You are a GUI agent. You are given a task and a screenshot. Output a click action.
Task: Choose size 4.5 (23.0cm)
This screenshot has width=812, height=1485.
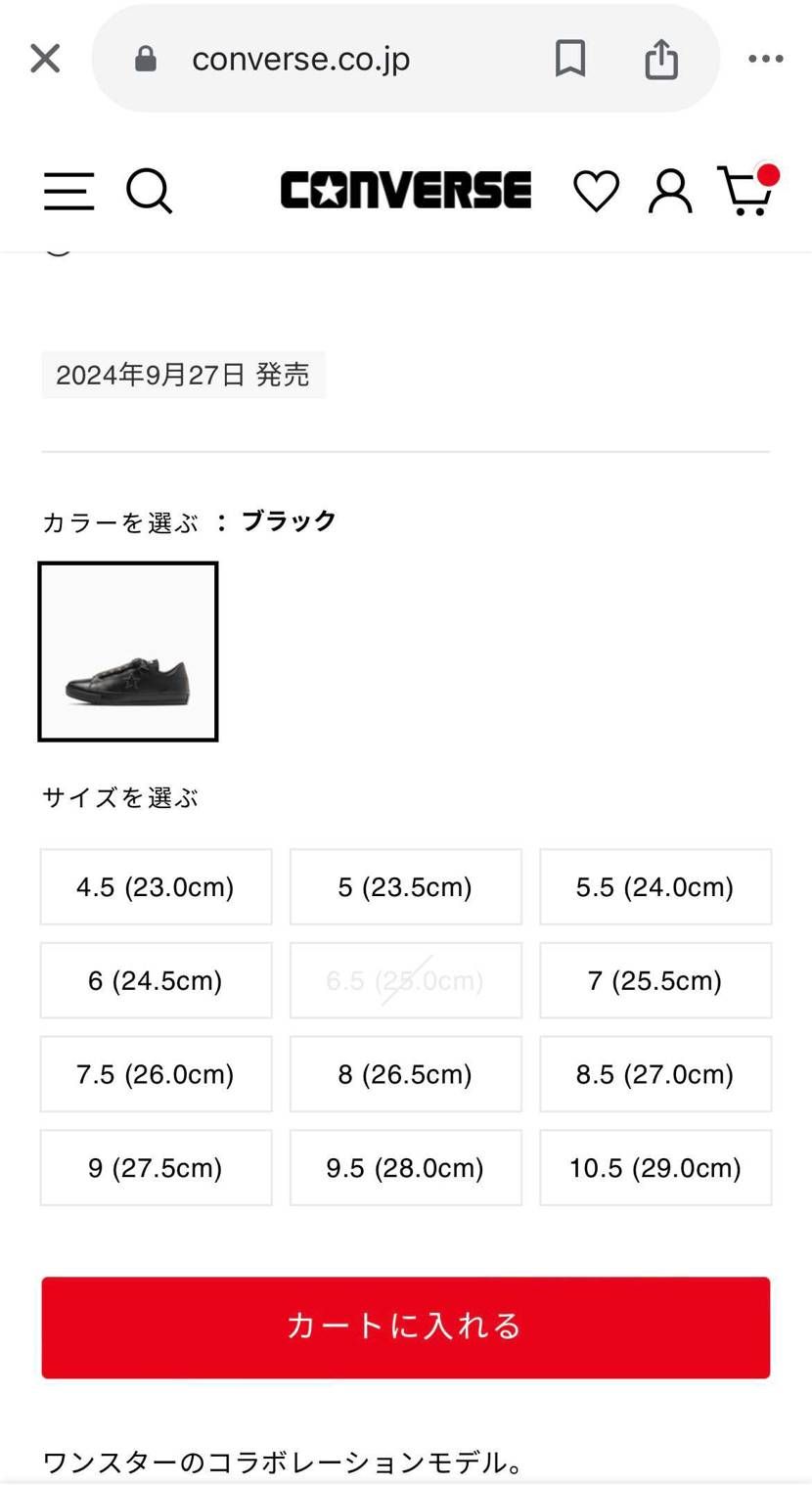[156, 886]
